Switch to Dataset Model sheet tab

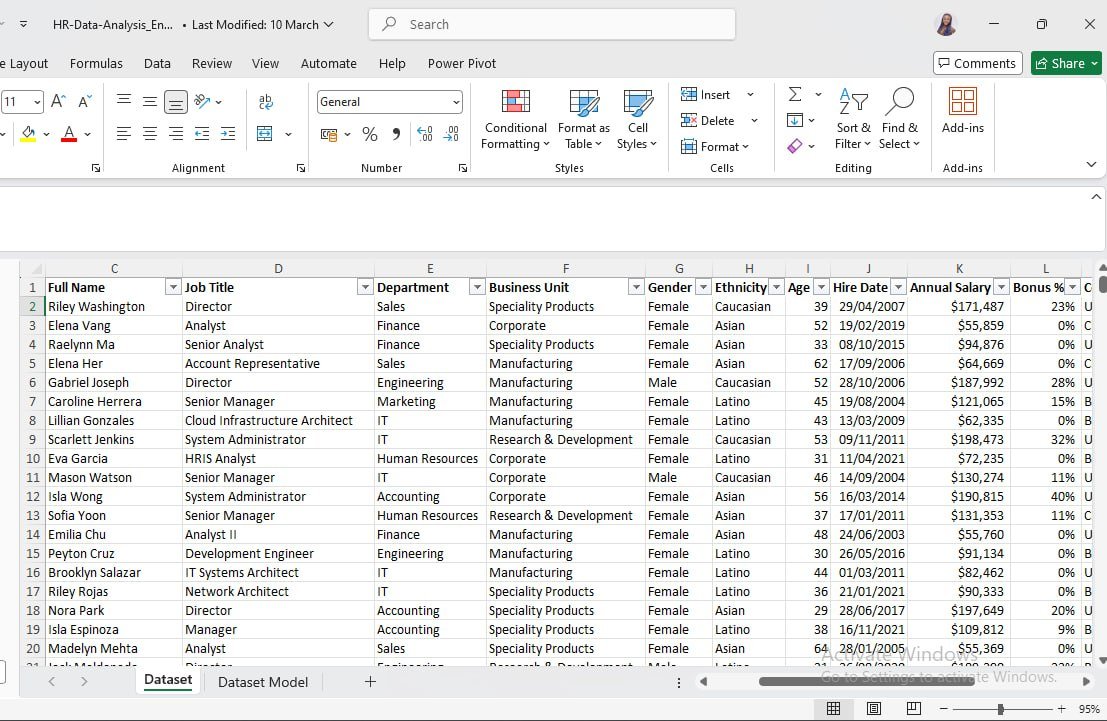(x=263, y=682)
